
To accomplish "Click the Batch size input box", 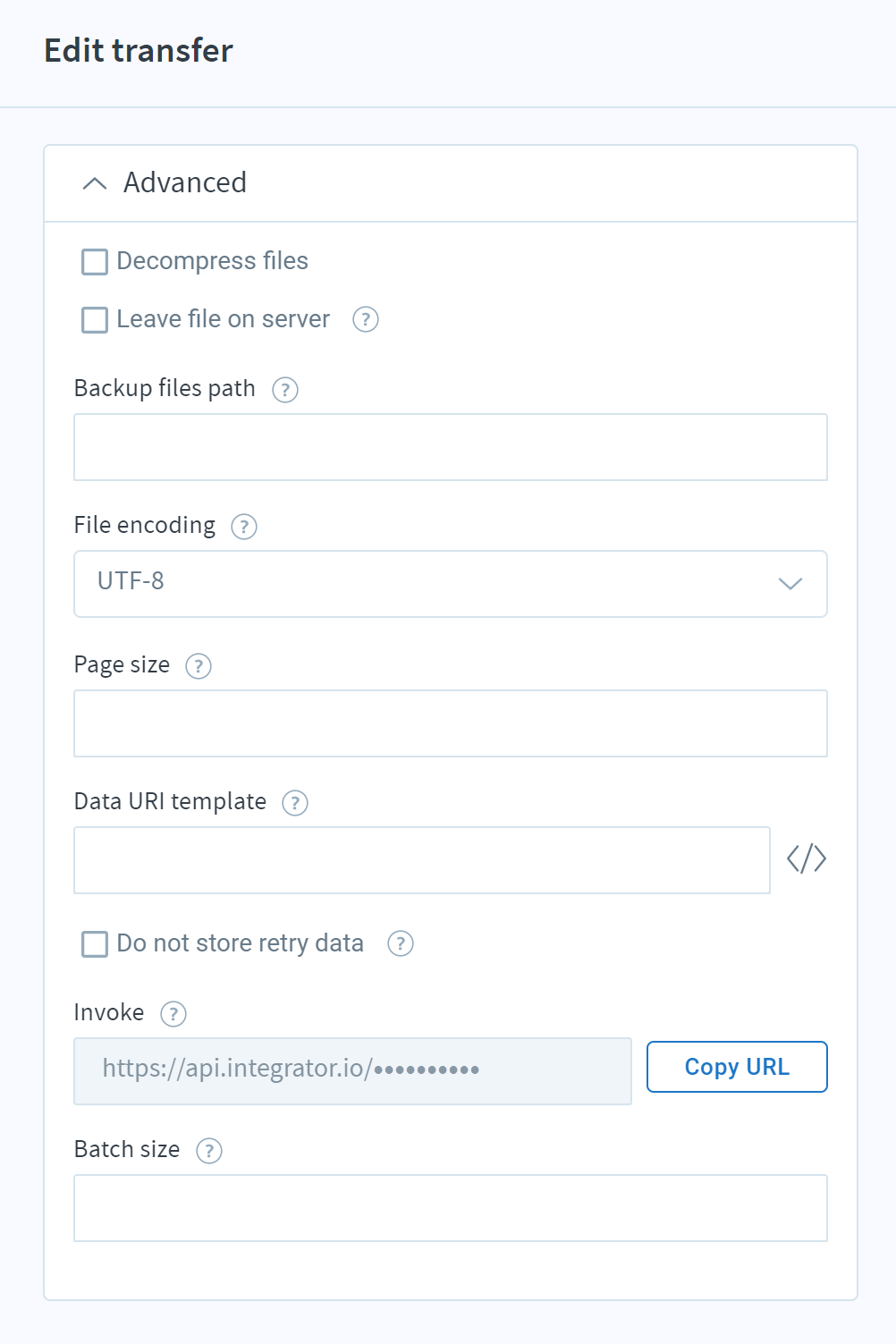I will coord(451,1208).
